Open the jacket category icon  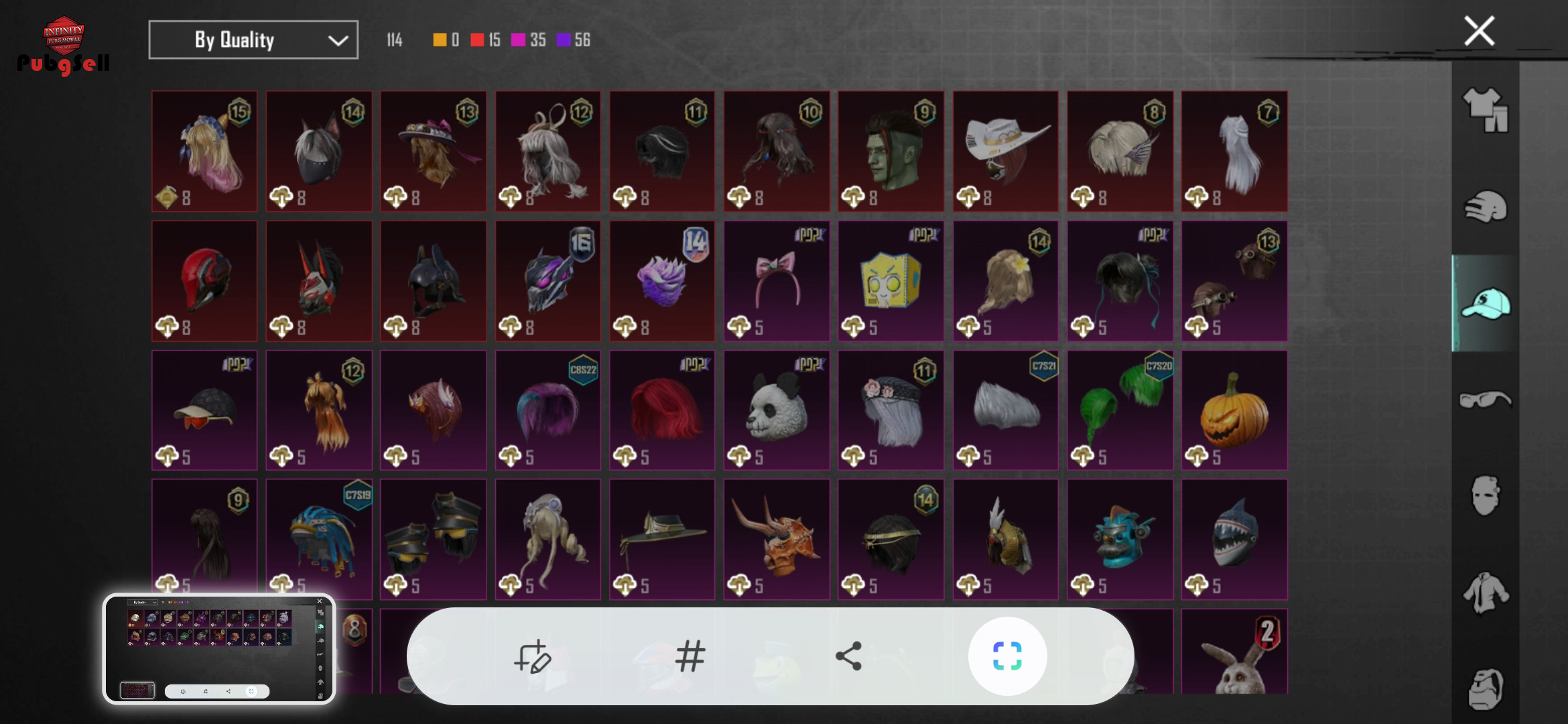pyautogui.click(x=1485, y=593)
